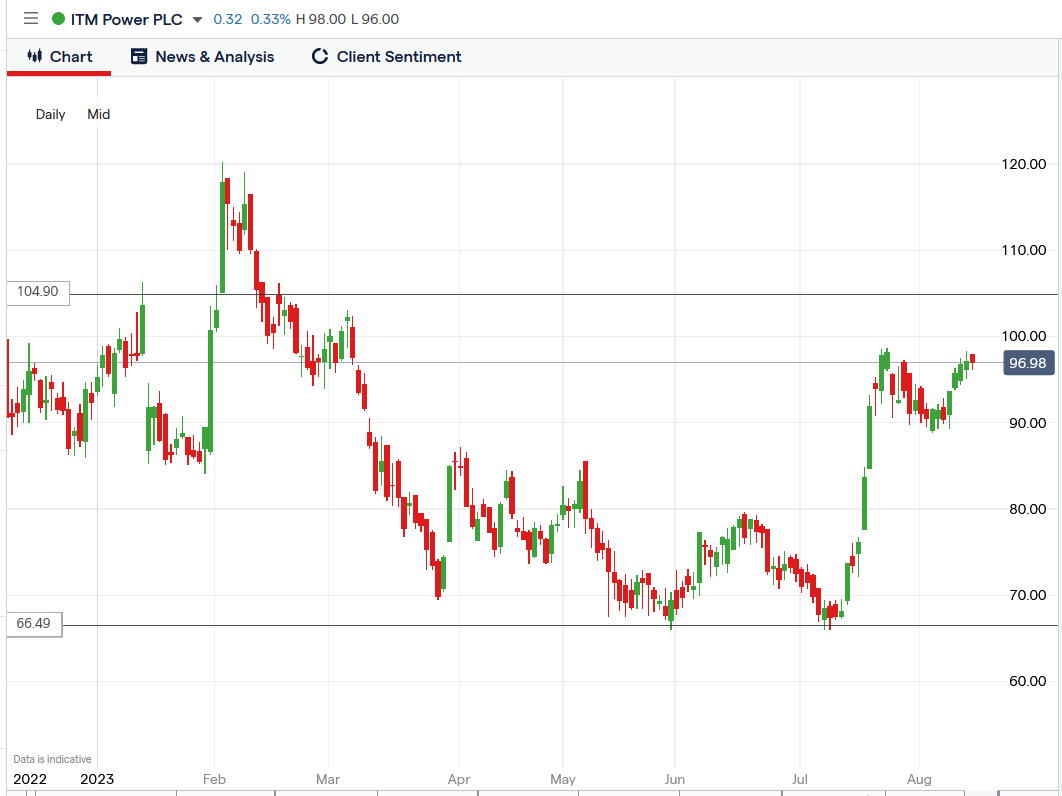Click the 110.00 axis label

(1024, 250)
